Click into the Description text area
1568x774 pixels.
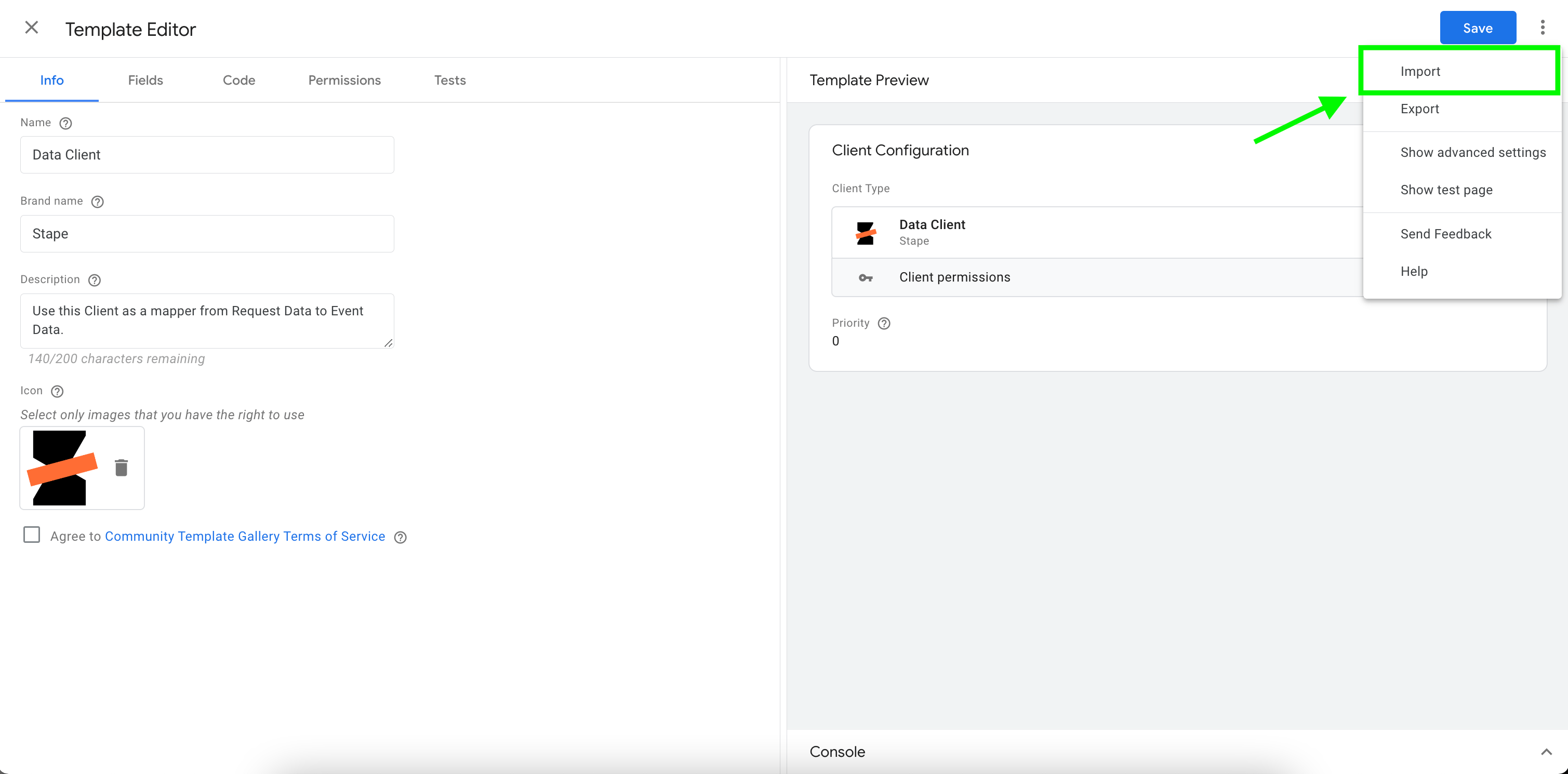(x=207, y=321)
